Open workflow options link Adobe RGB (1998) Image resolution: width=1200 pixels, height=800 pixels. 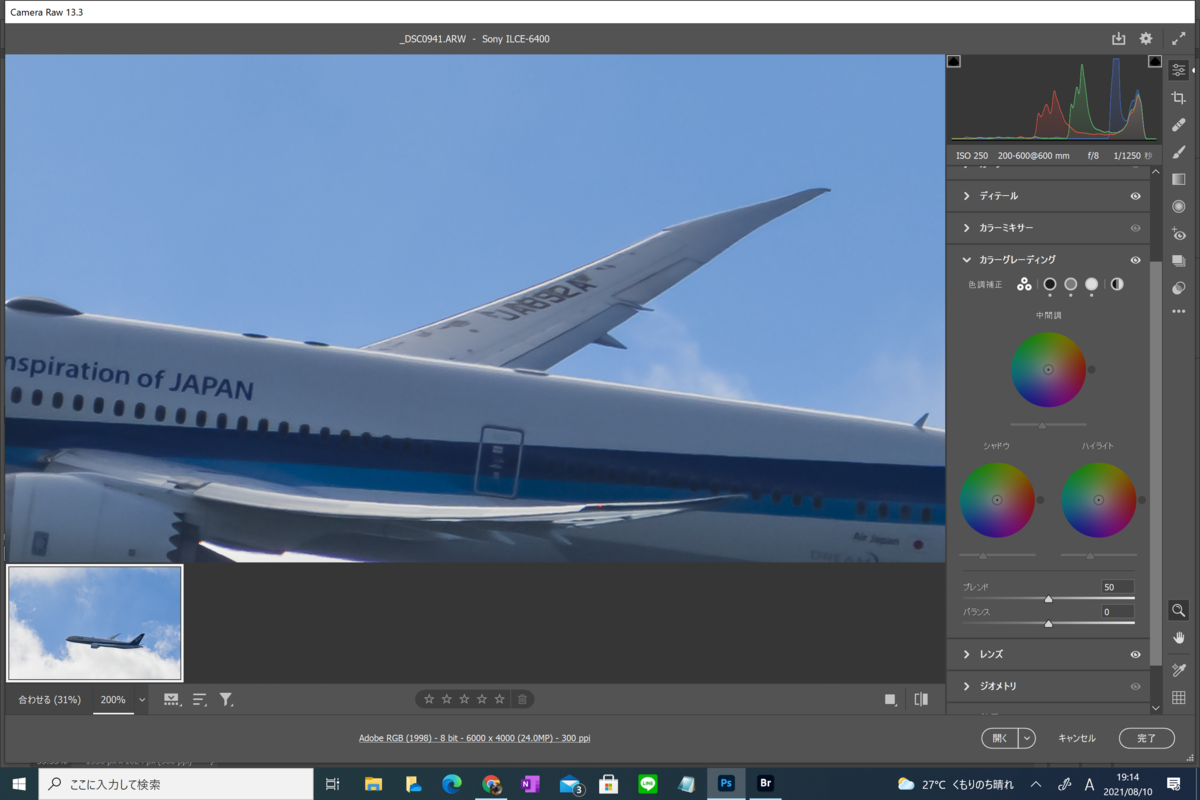[475, 738]
